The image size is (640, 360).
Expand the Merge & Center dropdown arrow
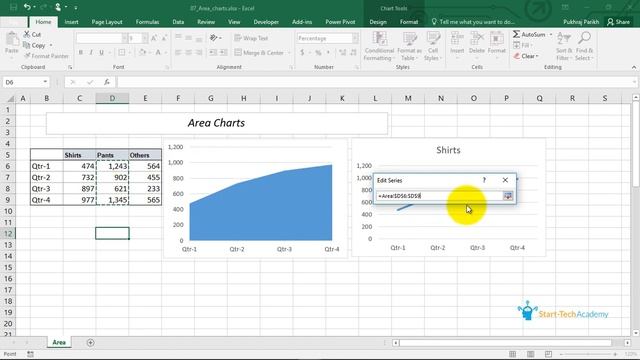point(289,53)
